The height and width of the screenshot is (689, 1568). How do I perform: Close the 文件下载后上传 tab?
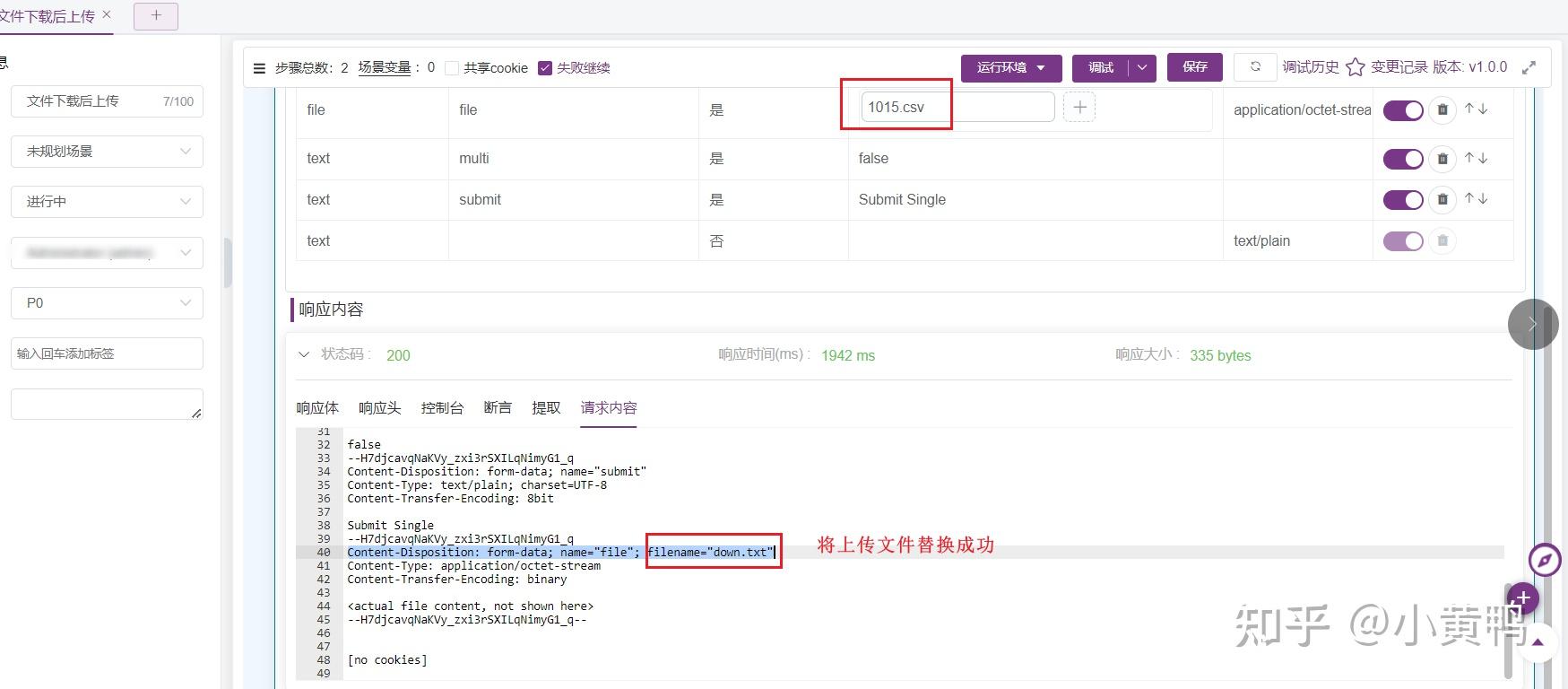107,14
